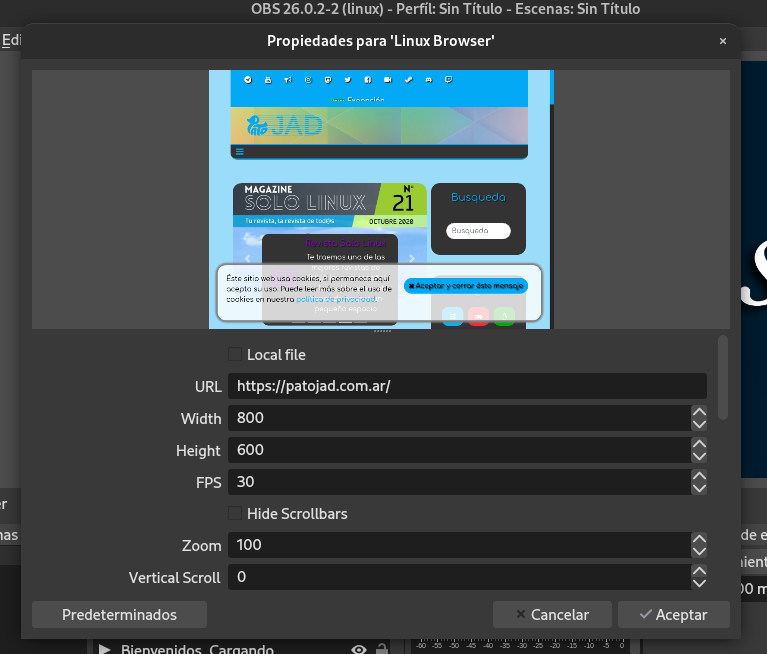
Task: Close the Linux Browser properties dialog
Action: tap(722, 41)
